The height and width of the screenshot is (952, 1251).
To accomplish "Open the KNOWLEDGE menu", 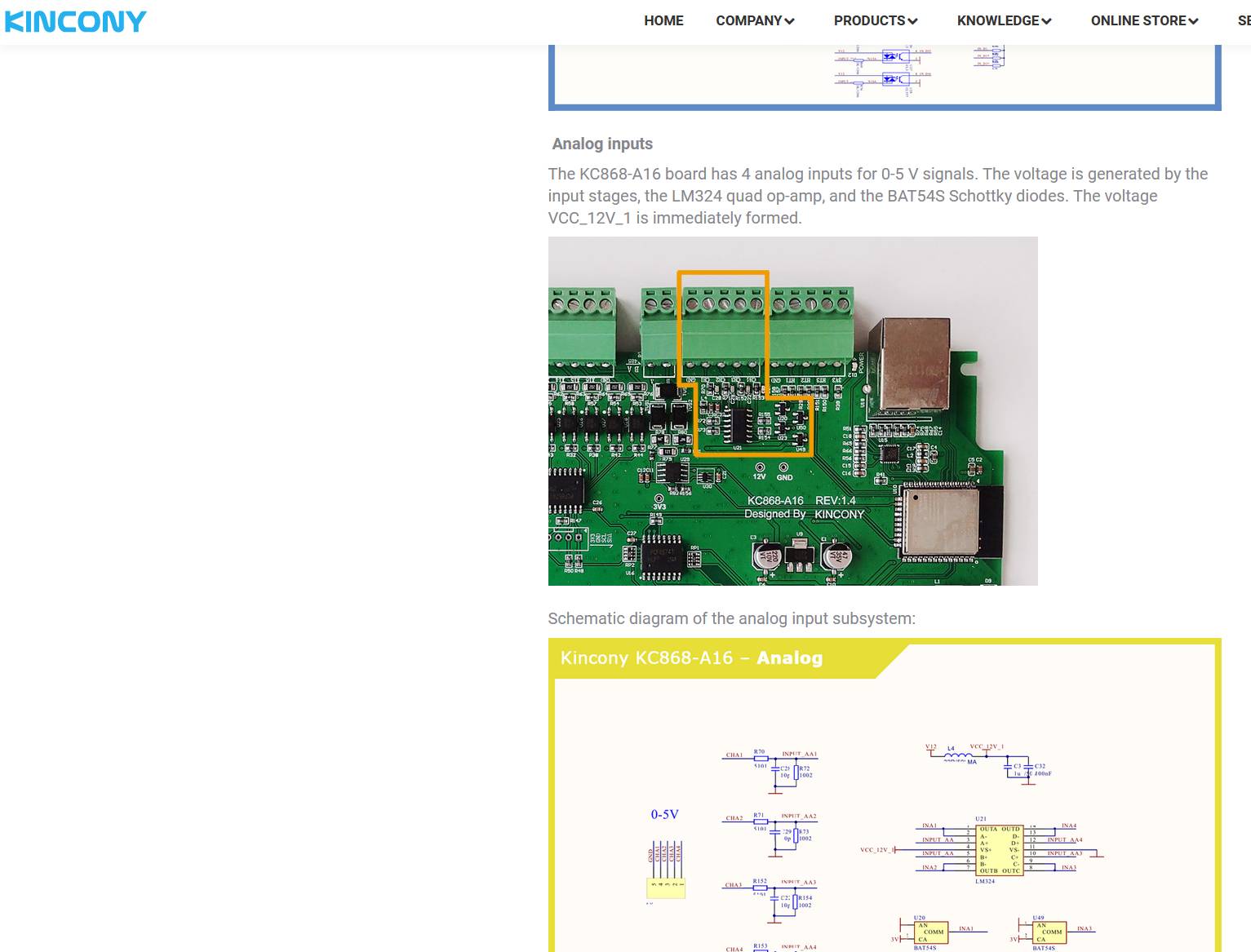I will 1003,21.
